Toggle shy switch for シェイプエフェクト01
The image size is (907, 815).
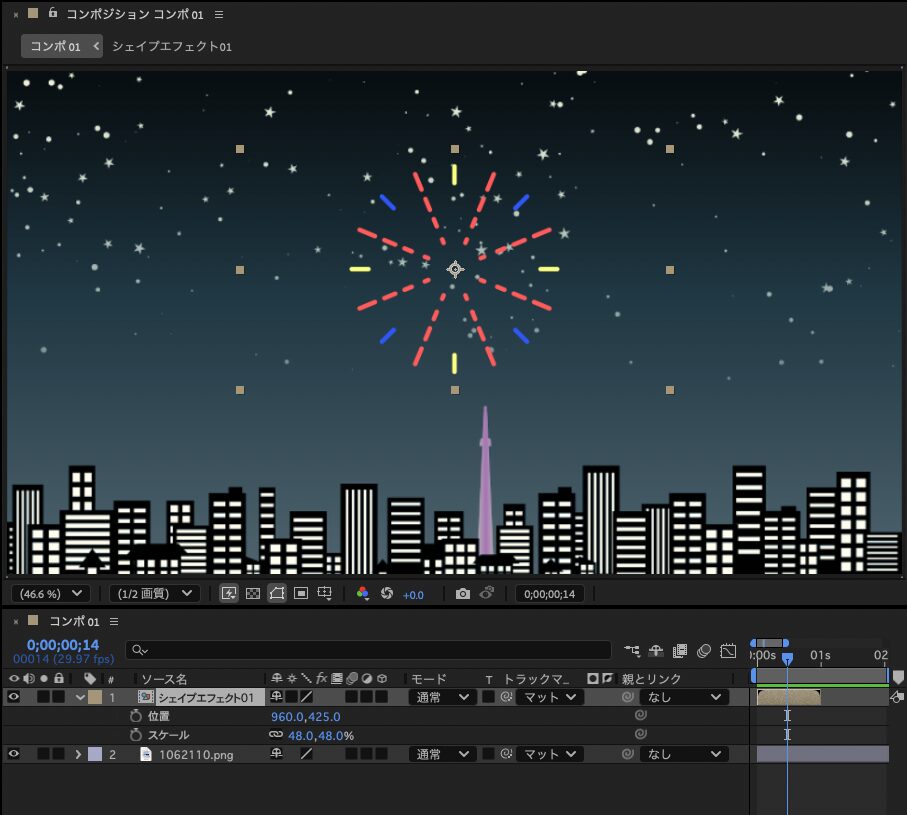[x=276, y=697]
